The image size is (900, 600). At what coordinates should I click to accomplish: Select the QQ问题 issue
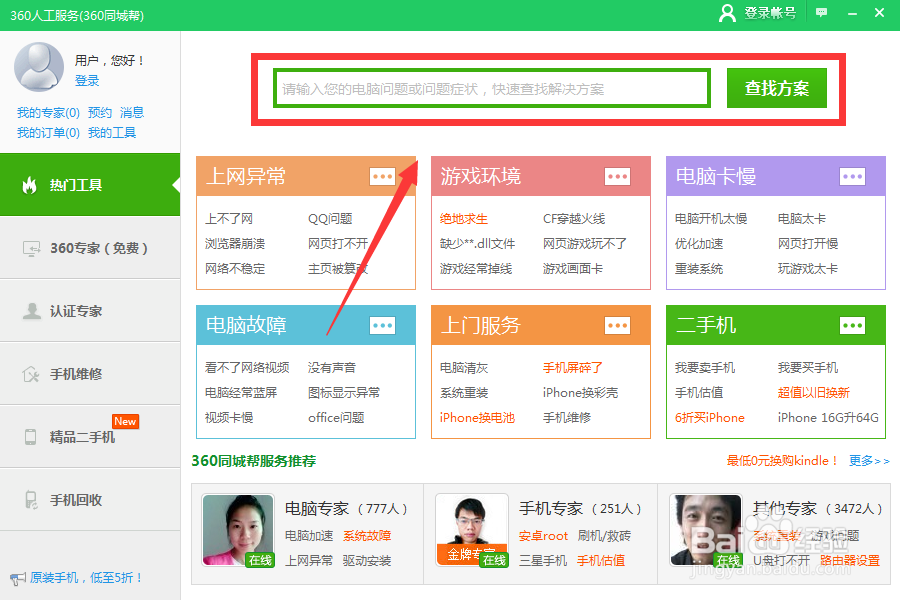click(330, 219)
